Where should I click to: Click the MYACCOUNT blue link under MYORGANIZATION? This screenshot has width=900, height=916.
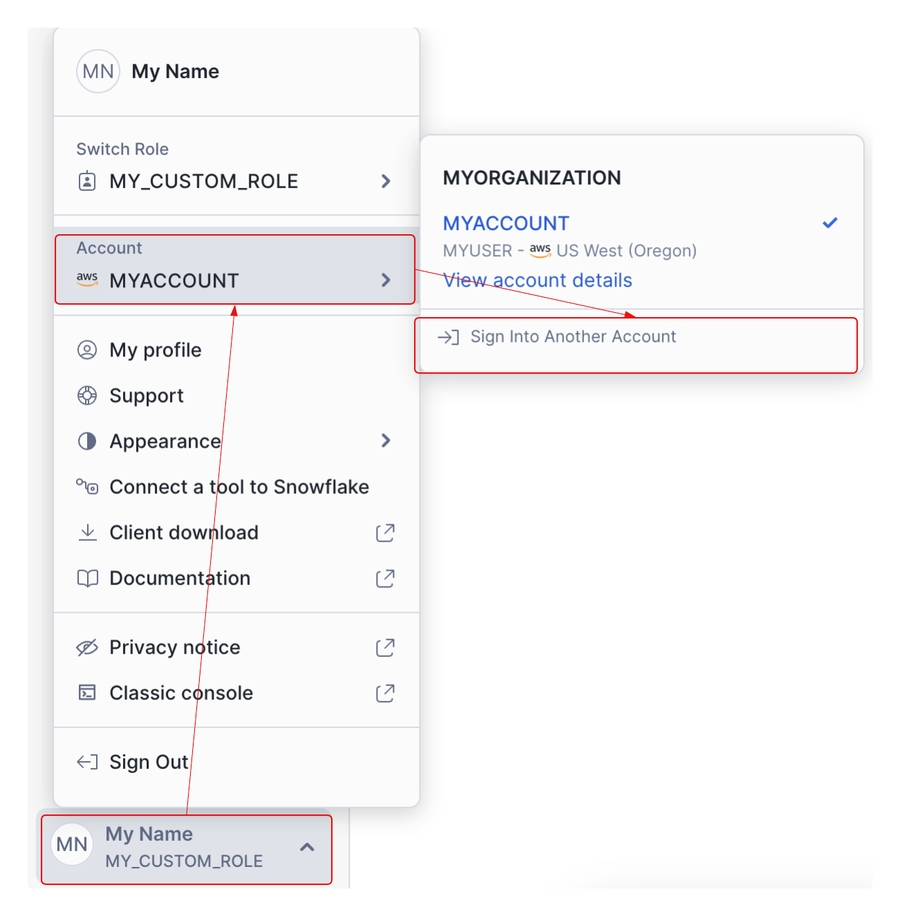point(506,223)
